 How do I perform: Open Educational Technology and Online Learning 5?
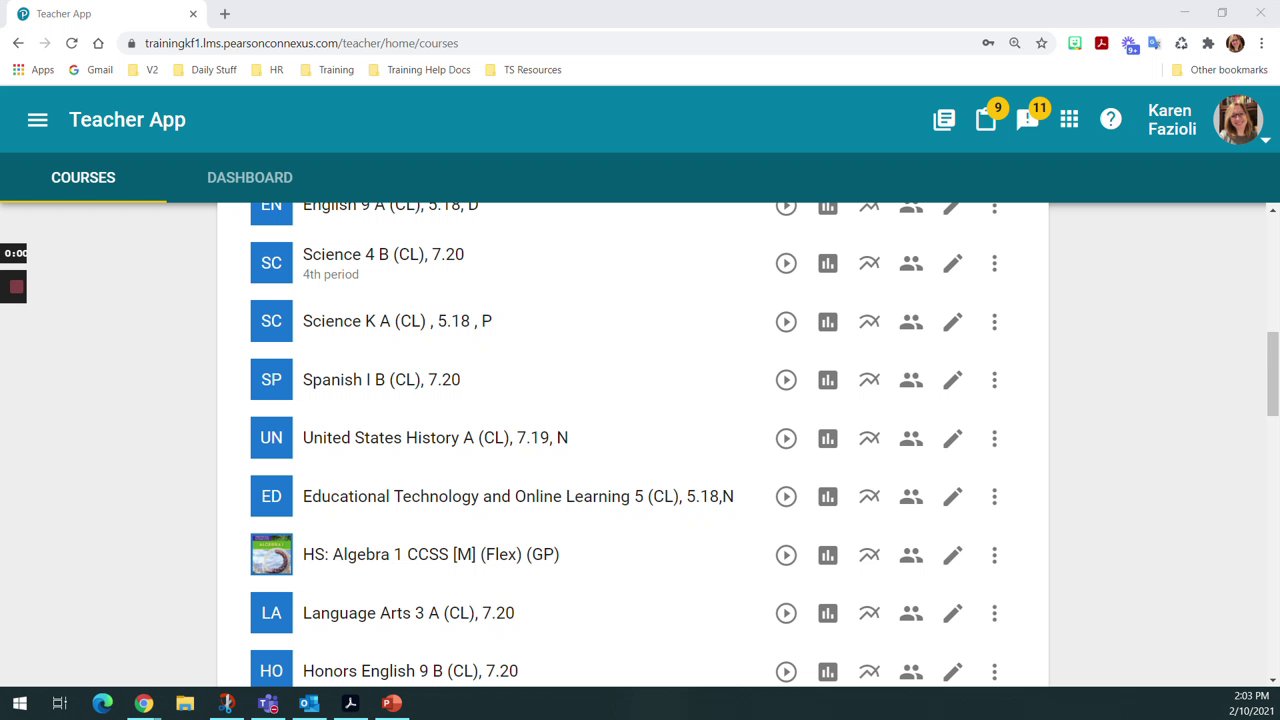click(518, 496)
